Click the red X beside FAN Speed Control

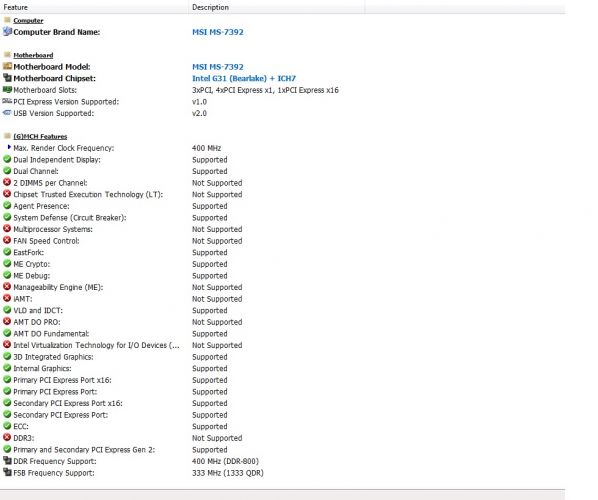(x=7, y=240)
